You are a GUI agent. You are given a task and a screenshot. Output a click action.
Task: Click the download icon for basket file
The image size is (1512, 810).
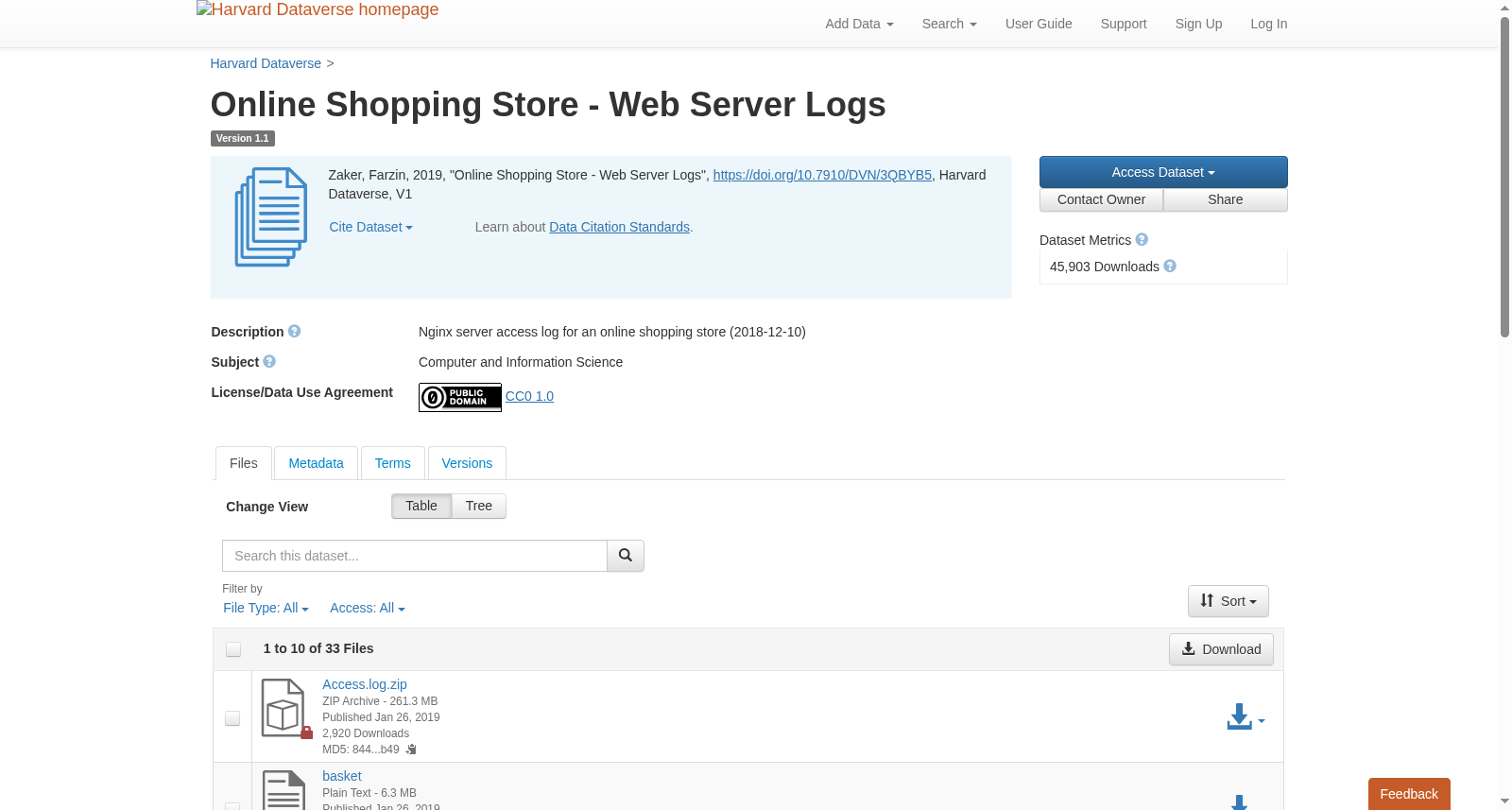[x=1240, y=802]
